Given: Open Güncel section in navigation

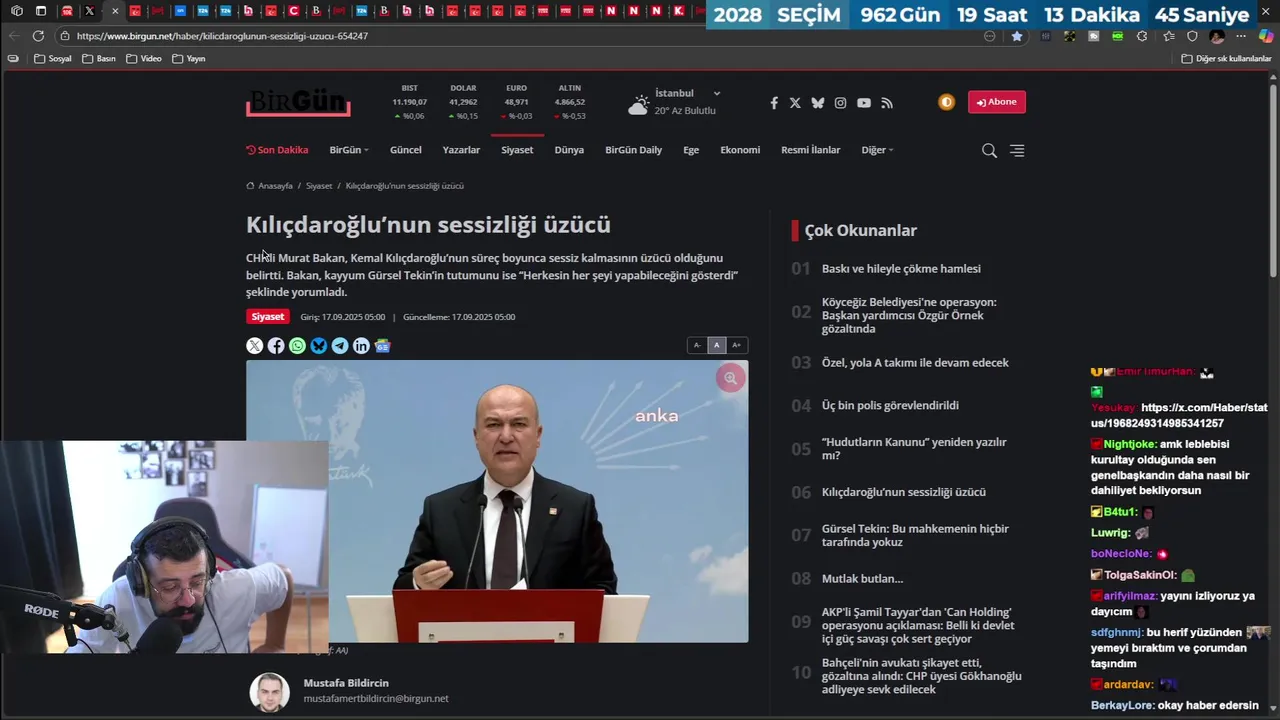Looking at the screenshot, I should (405, 150).
